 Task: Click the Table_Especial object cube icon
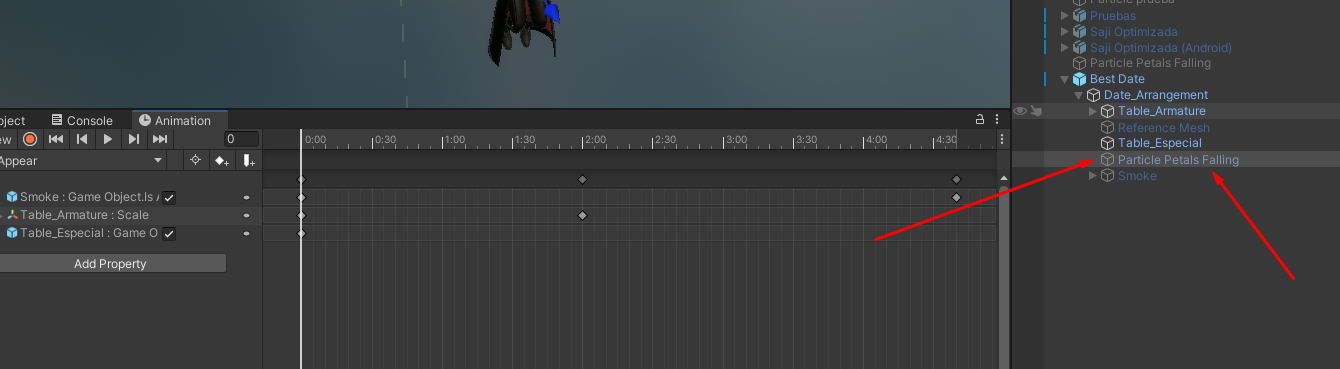[1107, 143]
